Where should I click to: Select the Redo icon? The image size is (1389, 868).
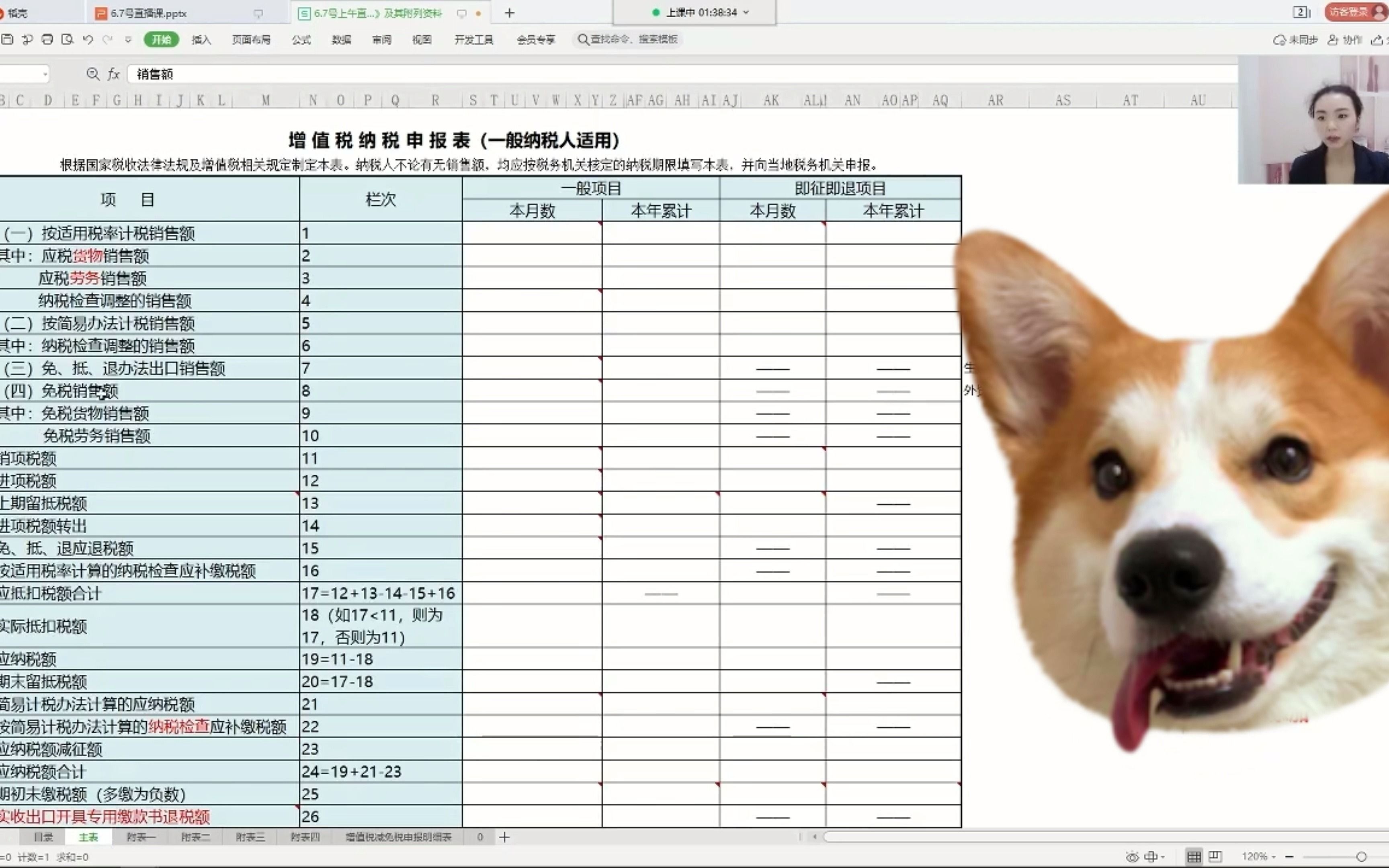(109, 40)
